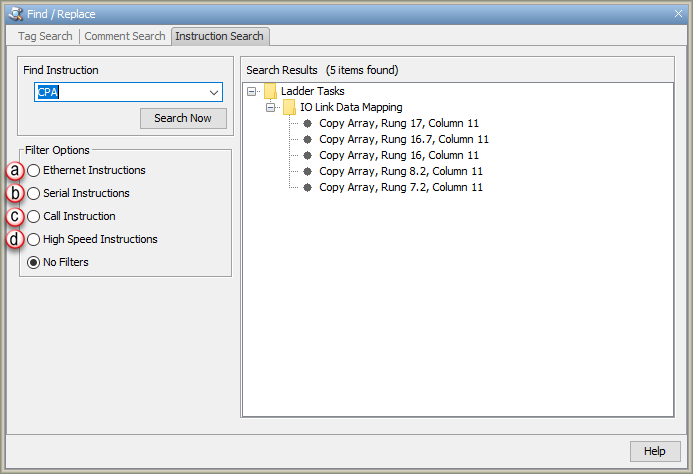
Task: Open the Find Instruction dropdown list
Action: click(214, 93)
